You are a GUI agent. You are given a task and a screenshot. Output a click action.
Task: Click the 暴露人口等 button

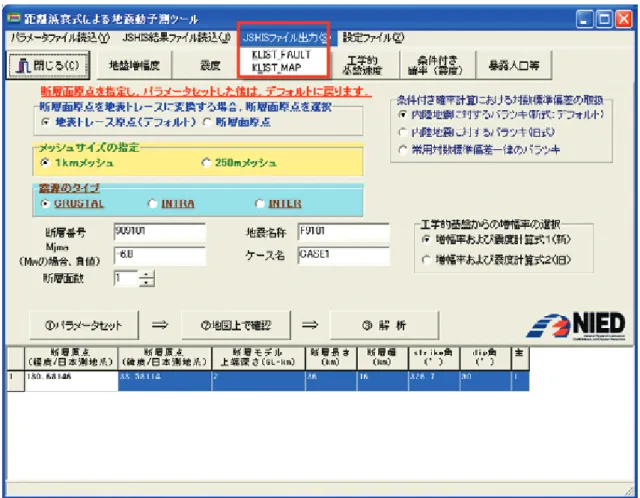coord(514,65)
